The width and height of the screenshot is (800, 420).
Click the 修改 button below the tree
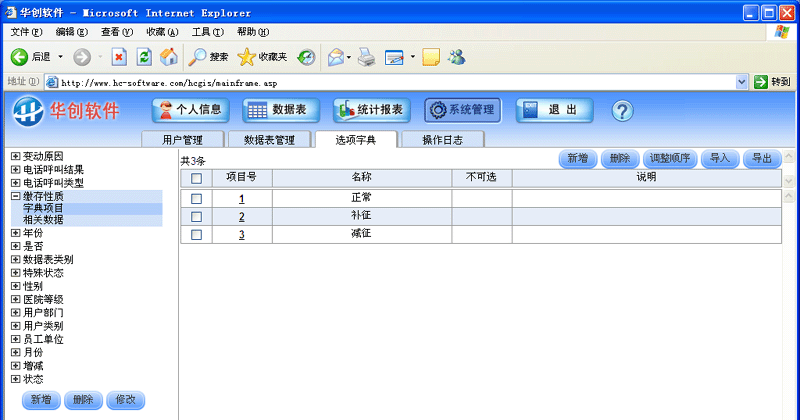(x=126, y=400)
